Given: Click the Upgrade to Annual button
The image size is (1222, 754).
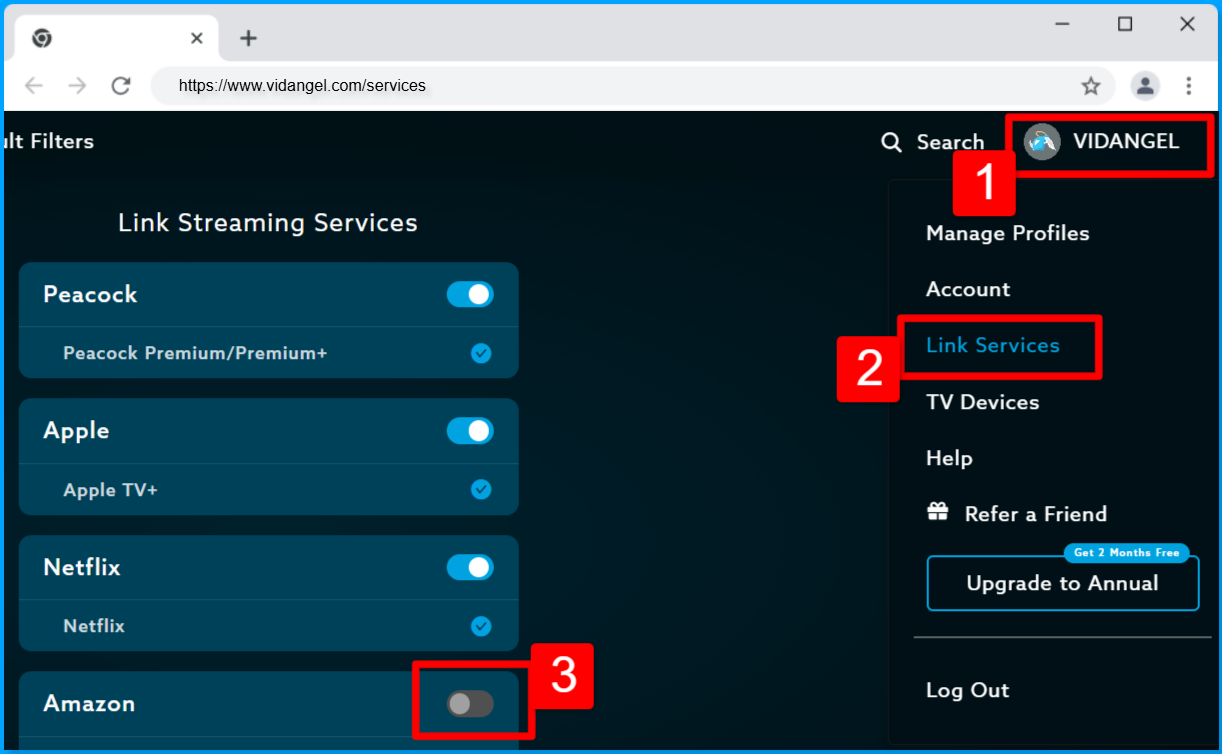Looking at the screenshot, I should pos(1062,583).
